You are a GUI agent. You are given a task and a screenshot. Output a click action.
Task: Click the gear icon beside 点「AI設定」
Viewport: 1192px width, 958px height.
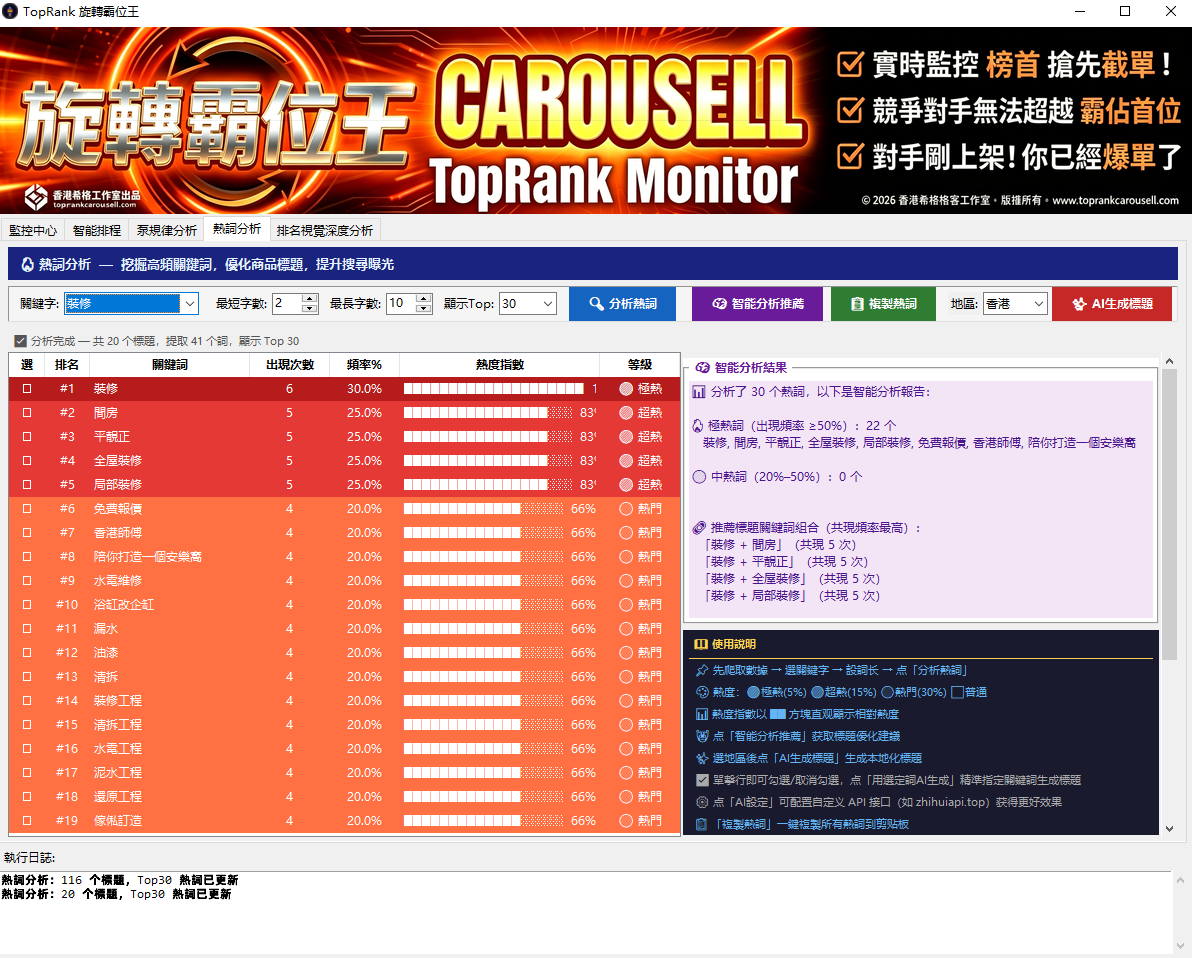(x=702, y=802)
